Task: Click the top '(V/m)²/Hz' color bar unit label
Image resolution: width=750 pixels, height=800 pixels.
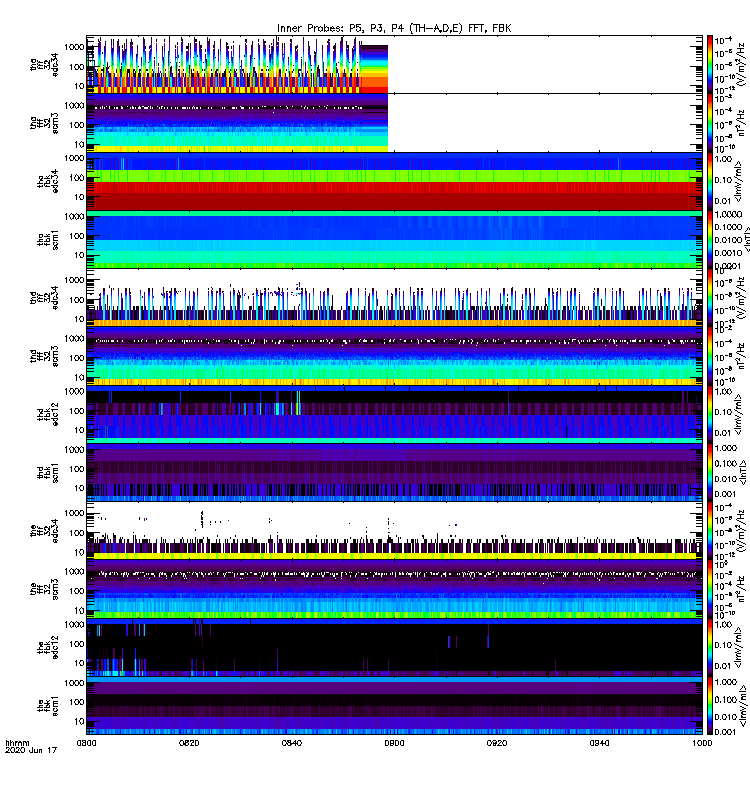Action: click(x=742, y=65)
